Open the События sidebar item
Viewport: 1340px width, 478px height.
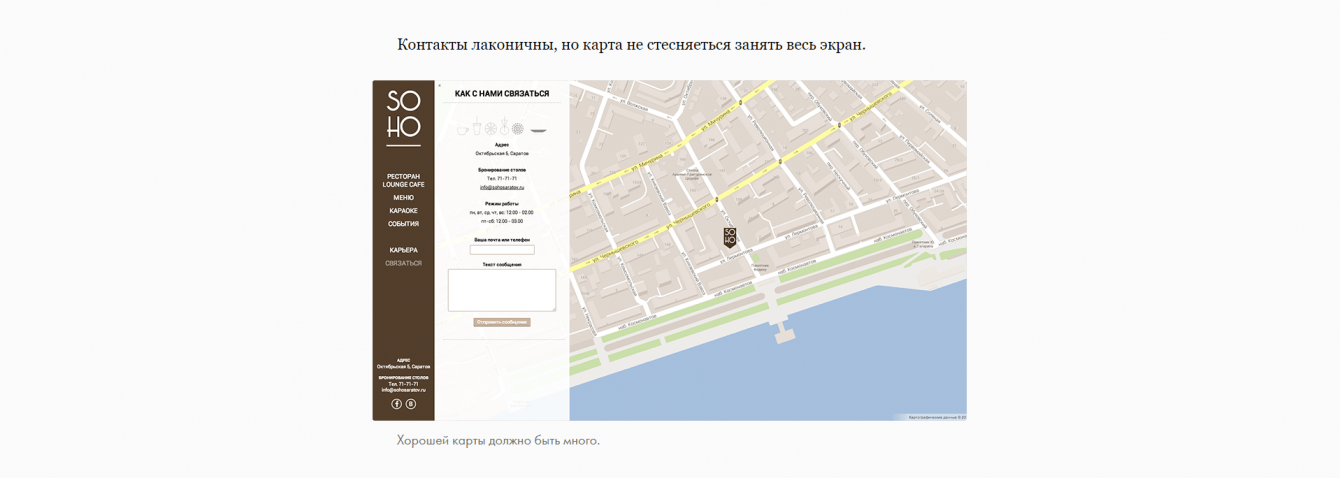(x=403, y=224)
